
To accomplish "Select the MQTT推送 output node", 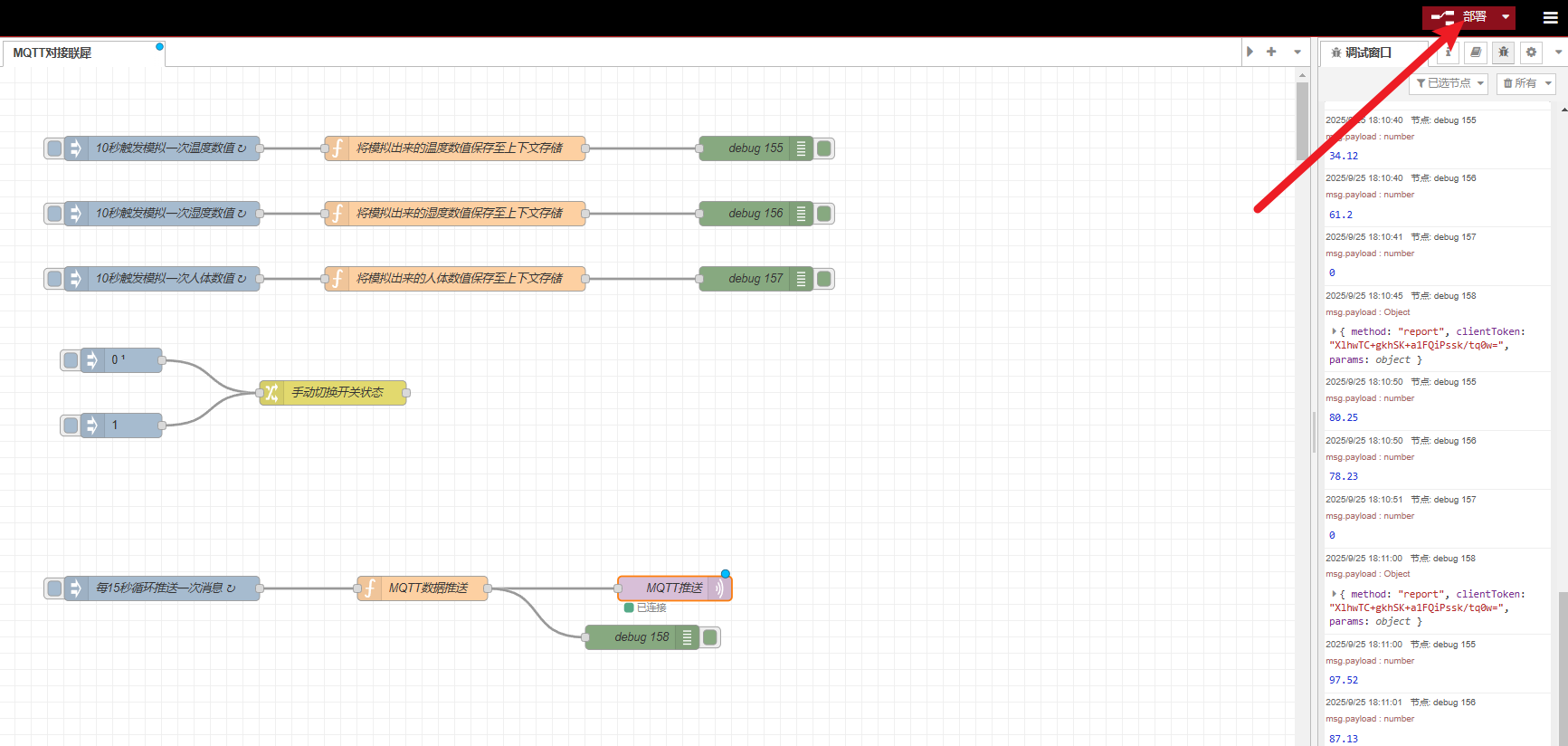I will 673,588.
